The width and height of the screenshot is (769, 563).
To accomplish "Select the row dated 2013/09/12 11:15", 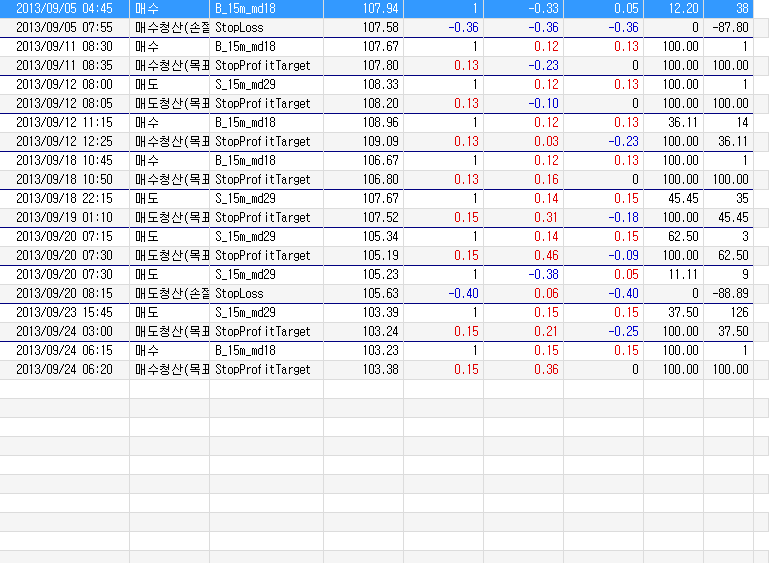I will point(376,123).
